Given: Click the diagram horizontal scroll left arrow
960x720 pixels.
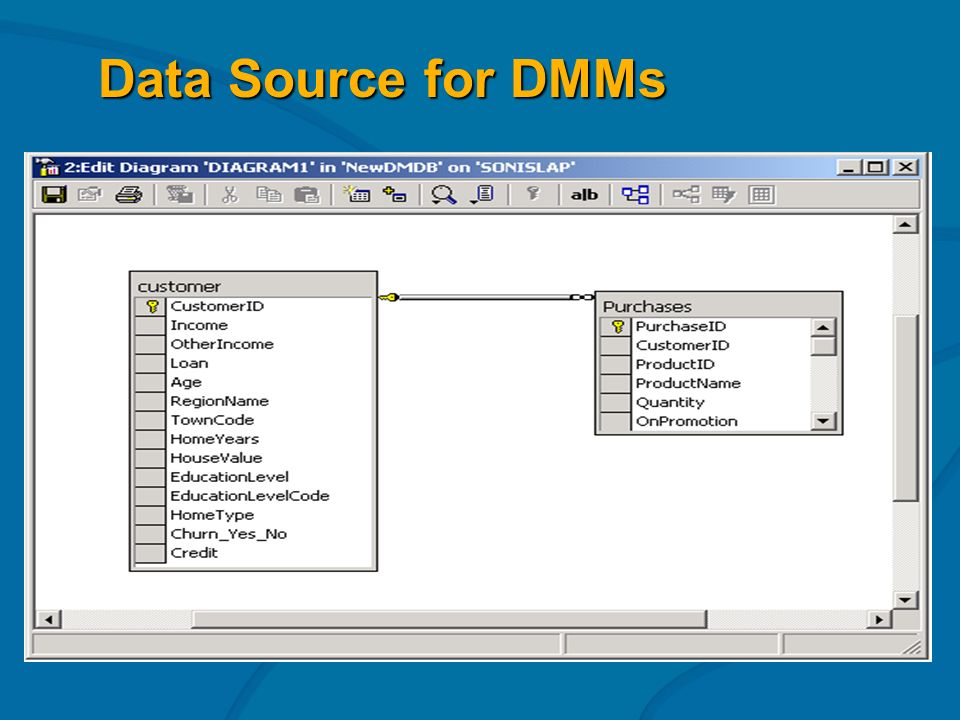Looking at the screenshot, I should (x=48, y=620).
